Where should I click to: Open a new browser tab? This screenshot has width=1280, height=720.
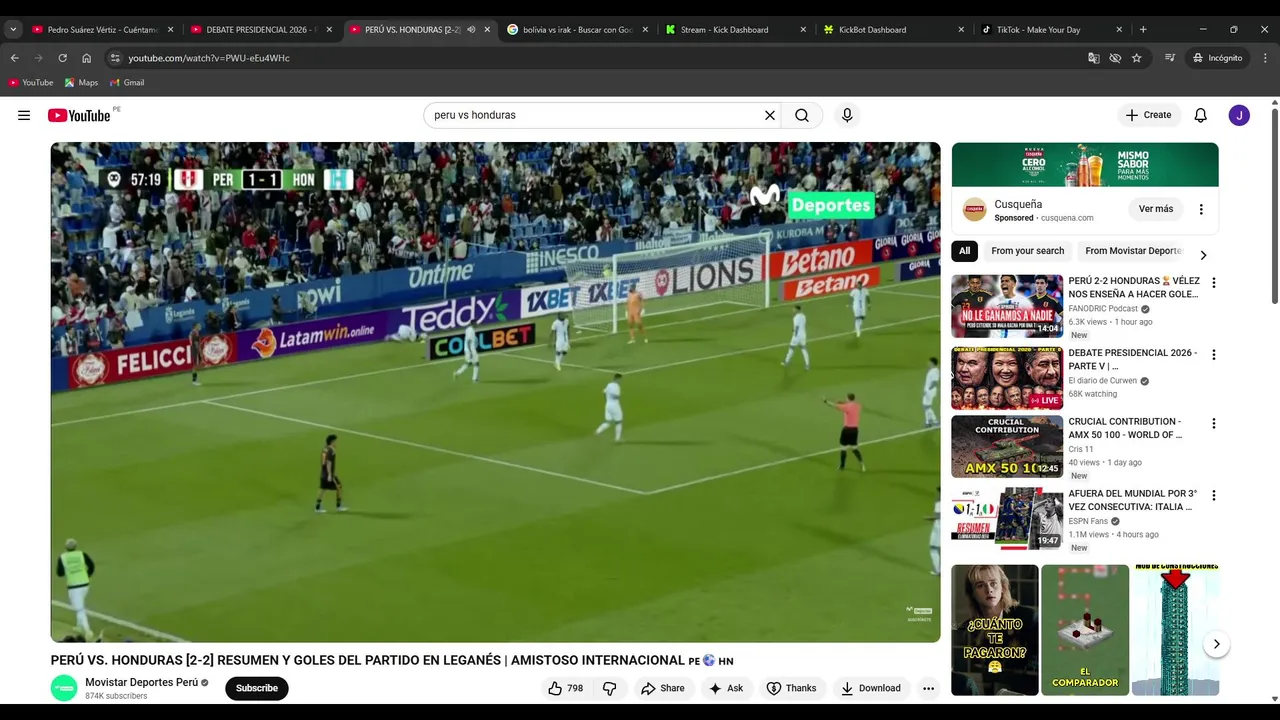[x=1143, y=30]
